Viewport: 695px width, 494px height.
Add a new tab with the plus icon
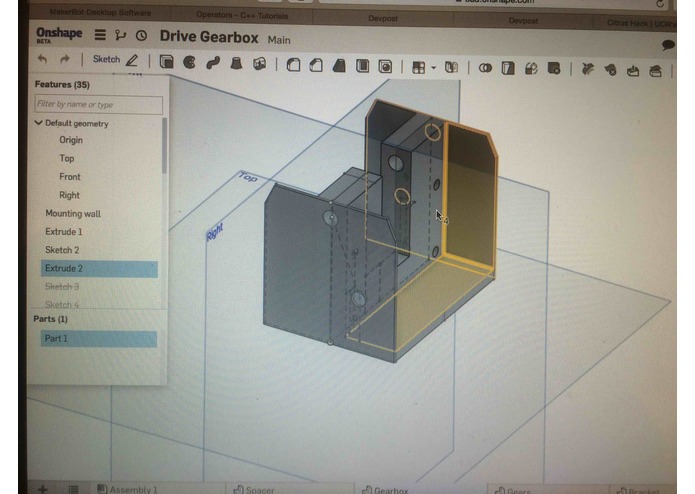43,489
